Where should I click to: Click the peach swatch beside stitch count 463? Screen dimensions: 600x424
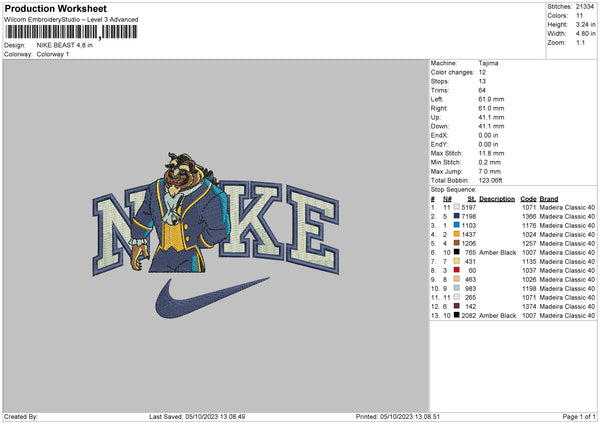[457, 279]
